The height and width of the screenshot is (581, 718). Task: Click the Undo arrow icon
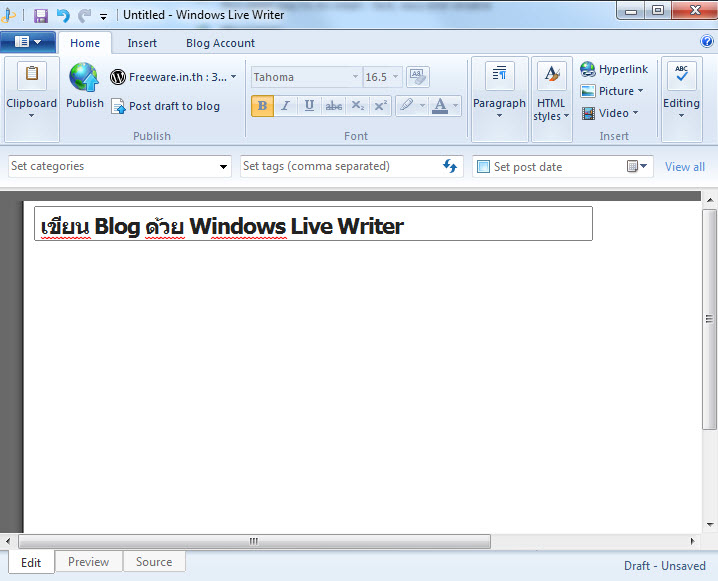[63, 15]
